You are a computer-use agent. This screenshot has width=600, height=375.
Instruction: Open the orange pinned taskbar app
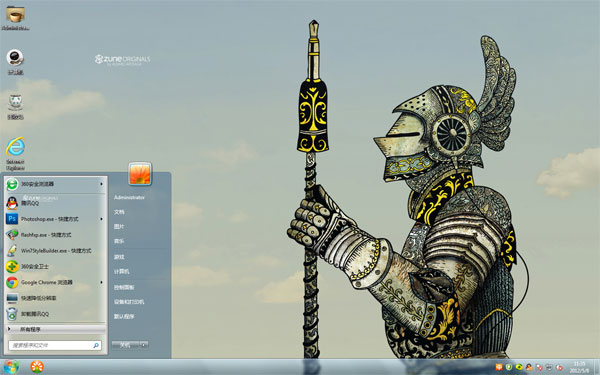point(37,367)
